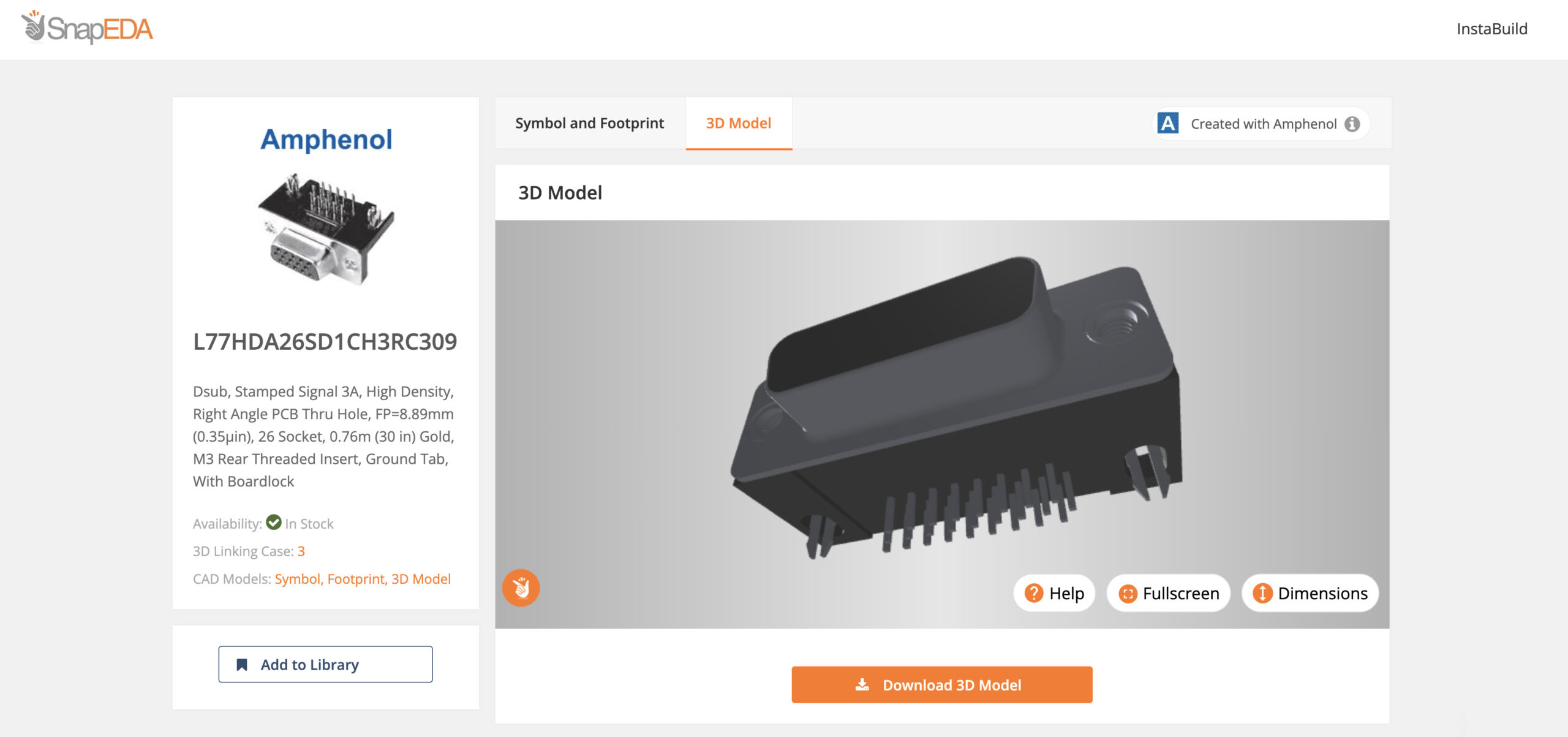
Task: Click the info icon beside Created with Amphenol
Action: [x=1352, y=123]
